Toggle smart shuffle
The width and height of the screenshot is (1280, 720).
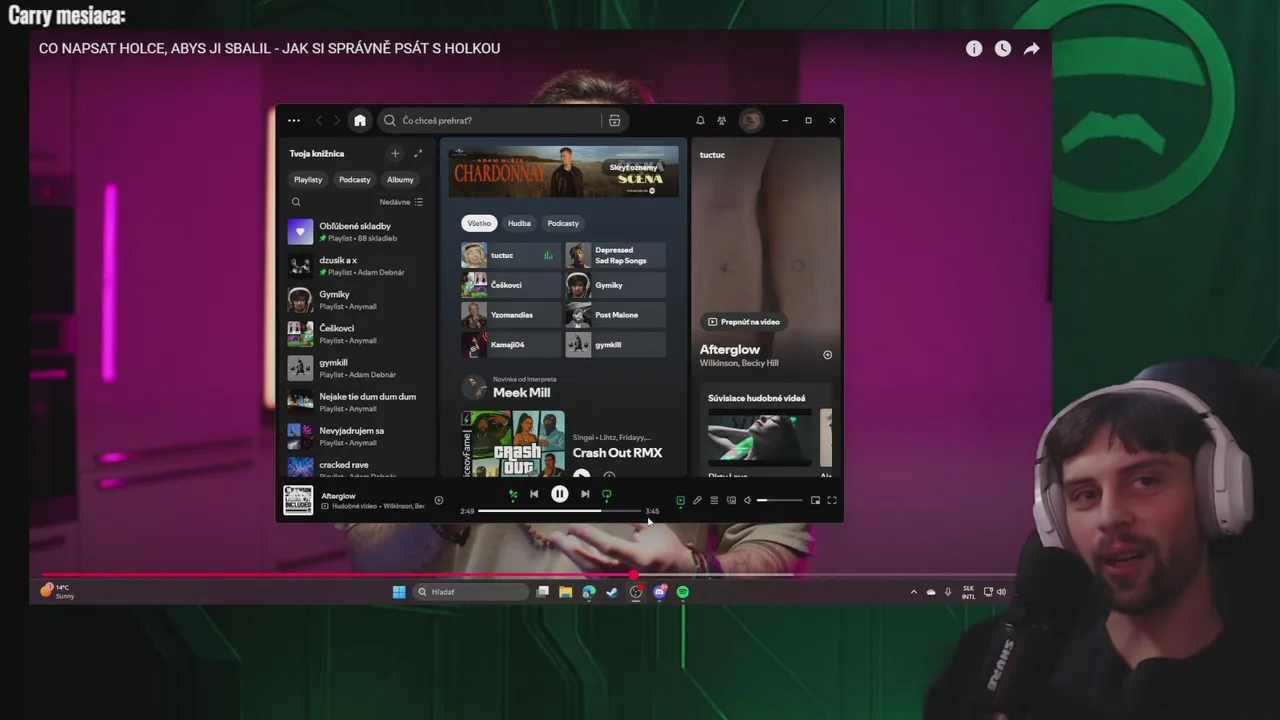click(513, 494)
